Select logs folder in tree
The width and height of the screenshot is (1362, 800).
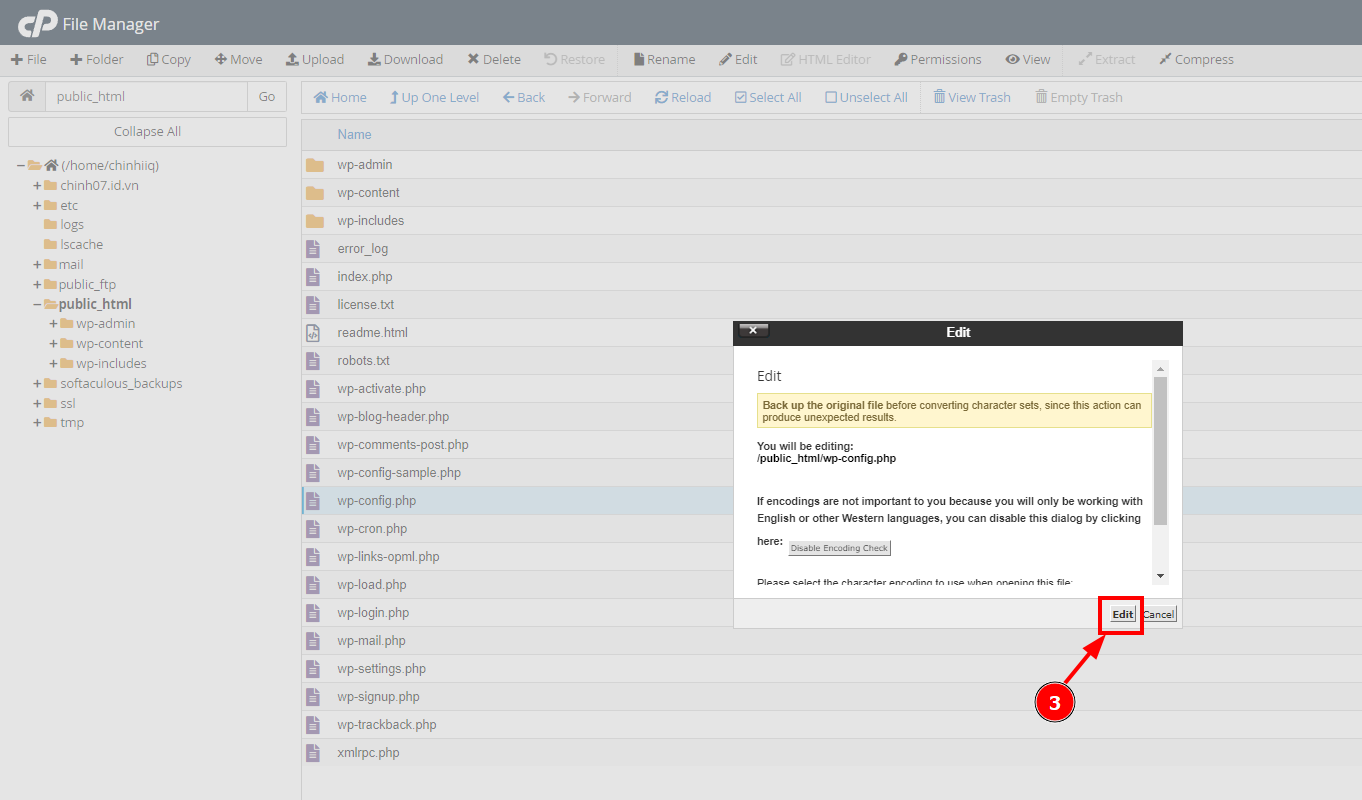point(72,224)
